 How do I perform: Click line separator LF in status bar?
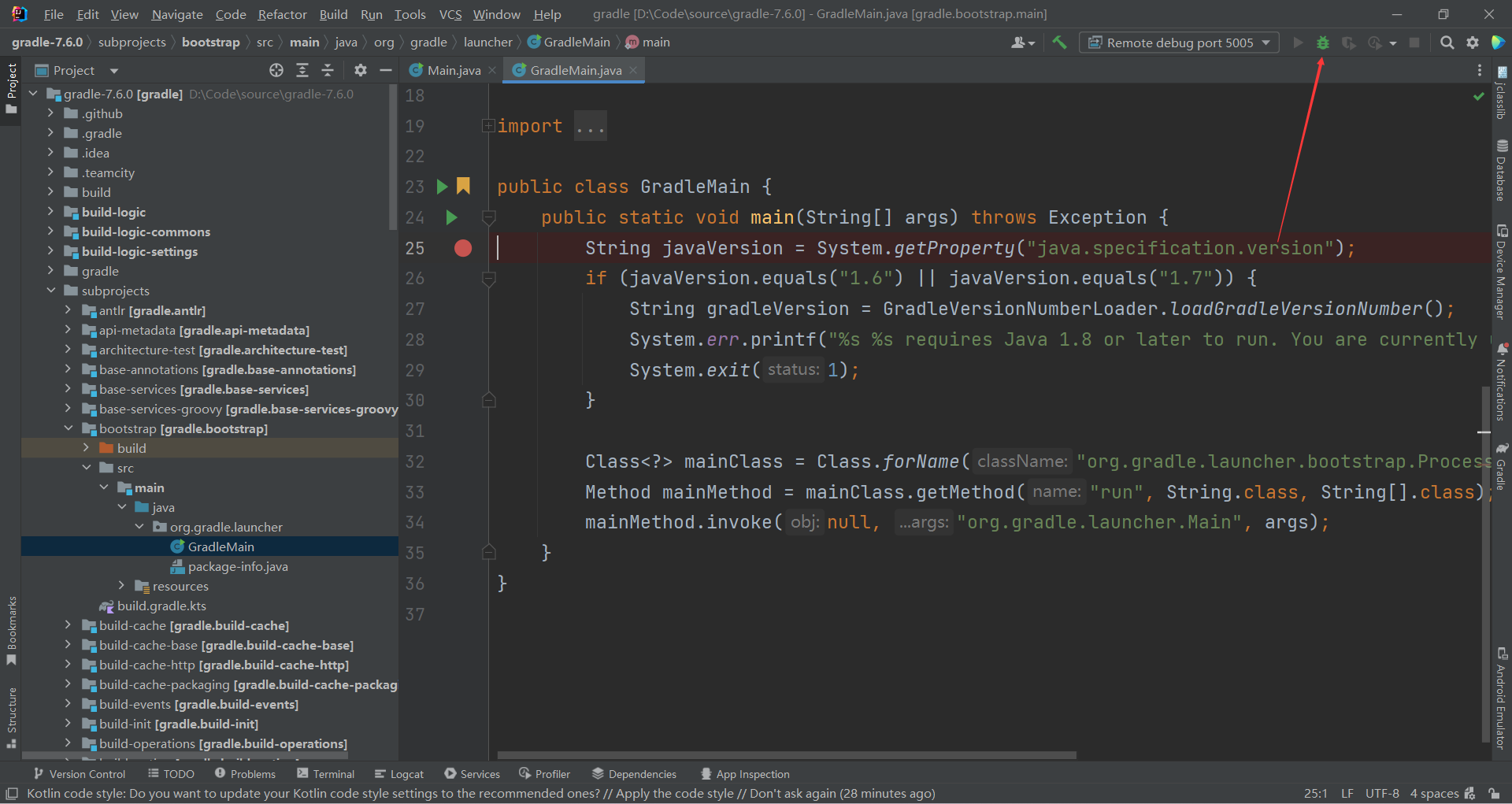point(1347,794)
